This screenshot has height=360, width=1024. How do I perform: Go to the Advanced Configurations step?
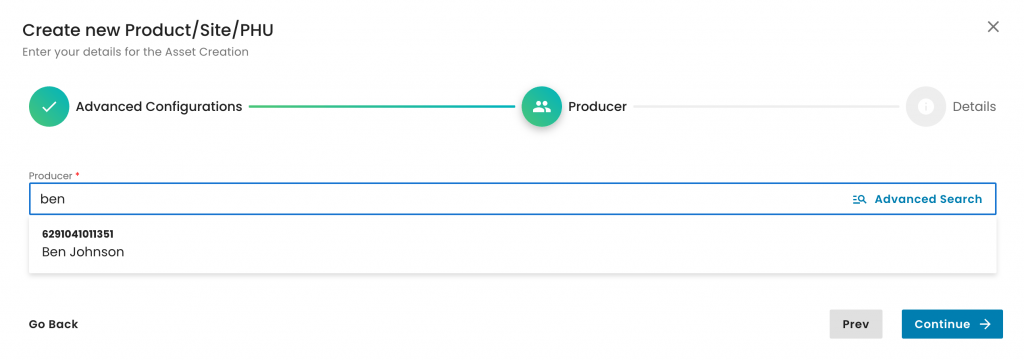[x=159, y=106]
